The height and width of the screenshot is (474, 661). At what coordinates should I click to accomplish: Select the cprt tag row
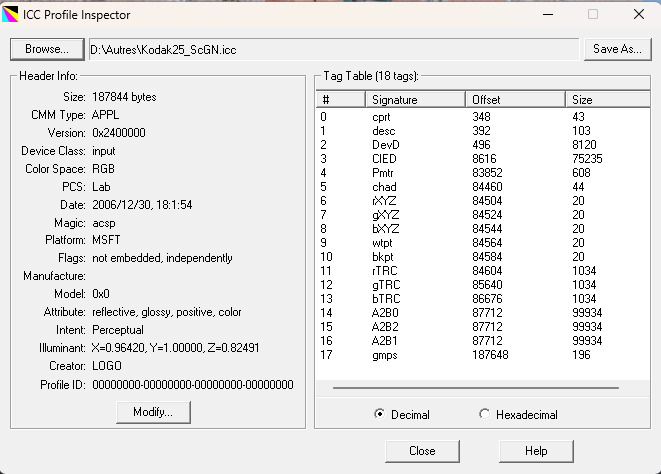click(x=381, y=117)
